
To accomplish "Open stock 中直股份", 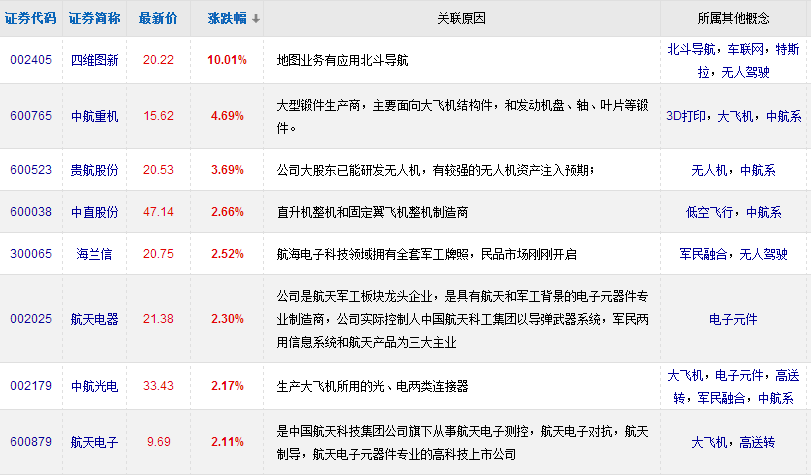I will tap(95, 212).
